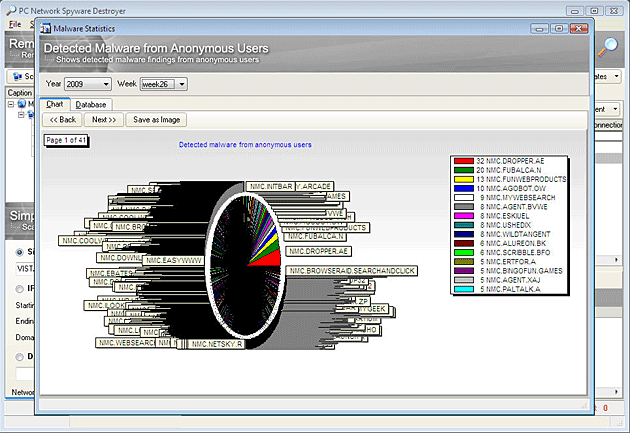
Task: Click the yellow NMC.FUNWEBPRODUCTS legend swatch
Action: click(x=463, y=179)
